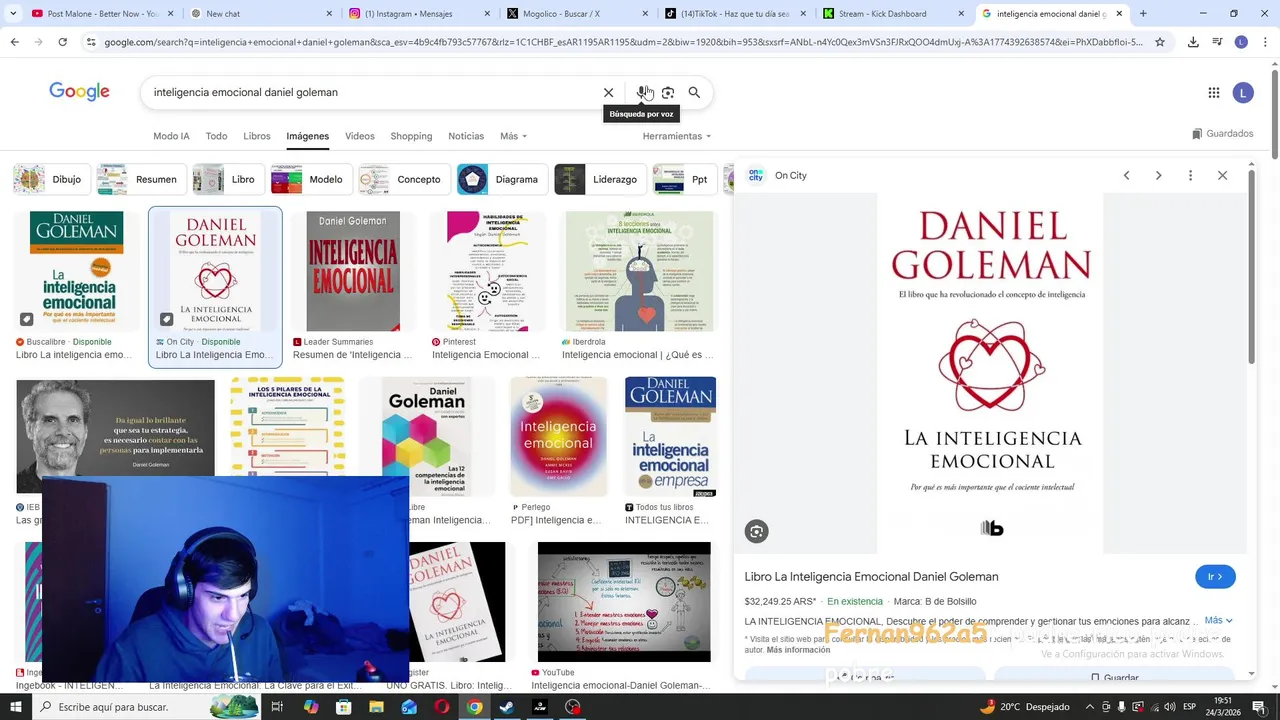Open Task View in the taskbar
The height and width of the screenshot is (720, 1280).
click(x=277, y=707)
